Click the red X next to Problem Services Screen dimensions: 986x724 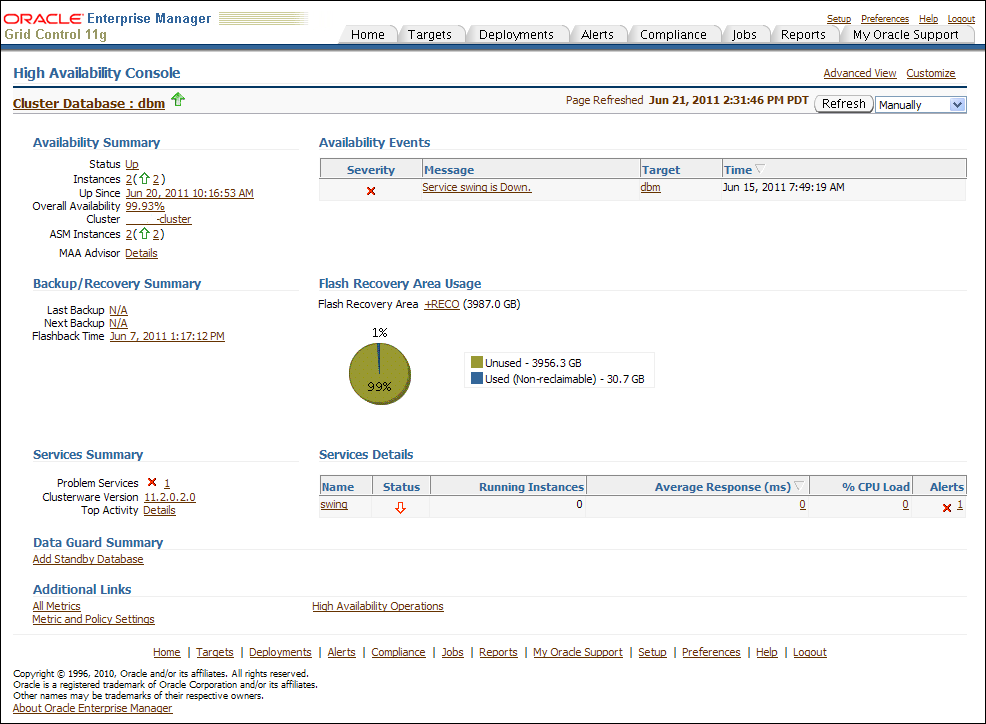(x=152, y=483)
